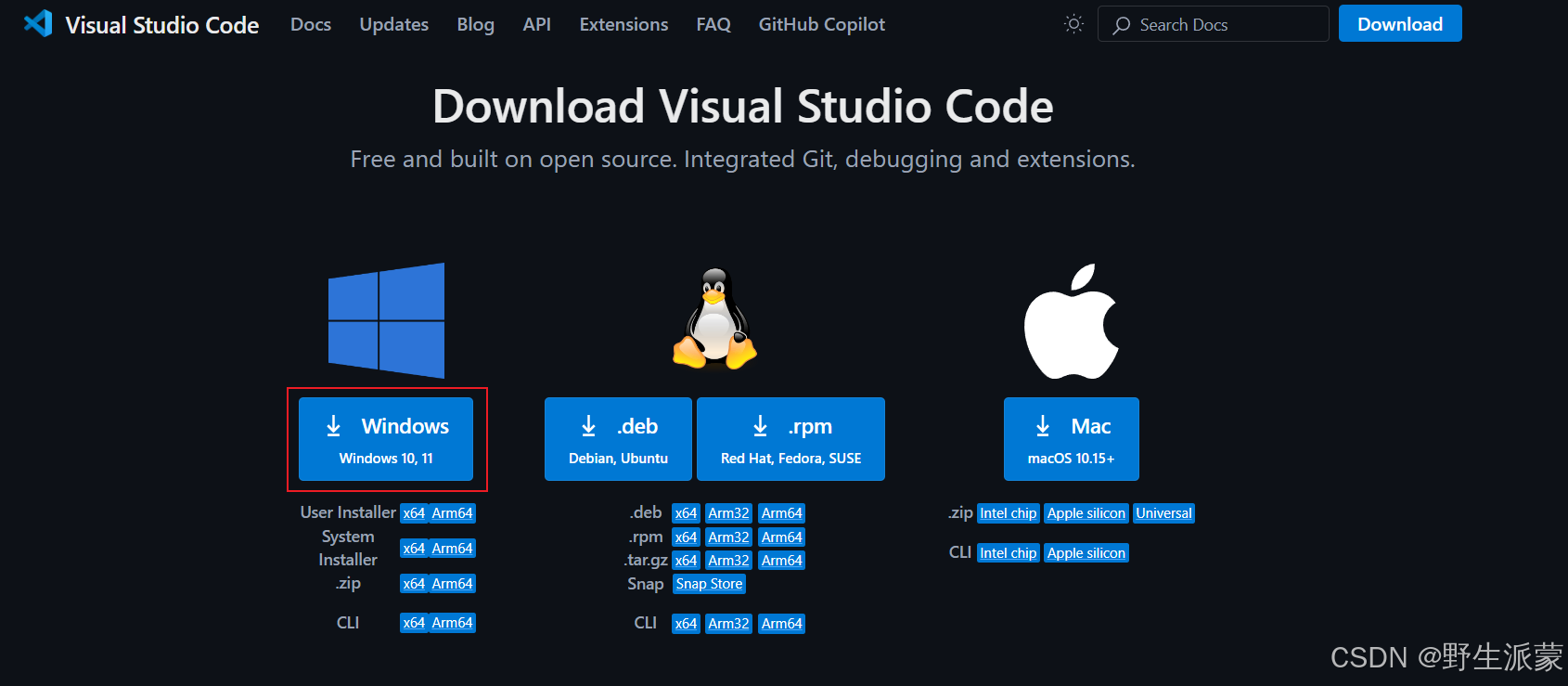1568x686 pixels.
Task: Download the Mac macOS 10.15+ build
Action: pos(1072,439)
